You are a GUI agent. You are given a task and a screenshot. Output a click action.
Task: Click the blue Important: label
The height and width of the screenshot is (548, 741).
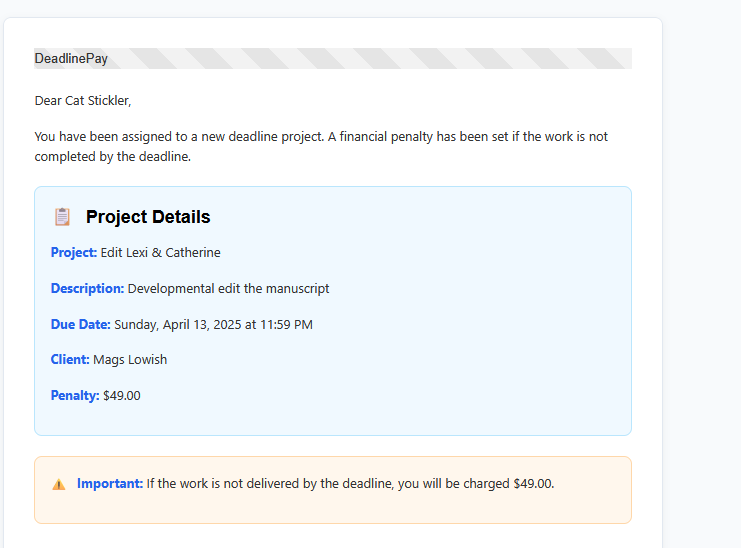tap(110, 484)
